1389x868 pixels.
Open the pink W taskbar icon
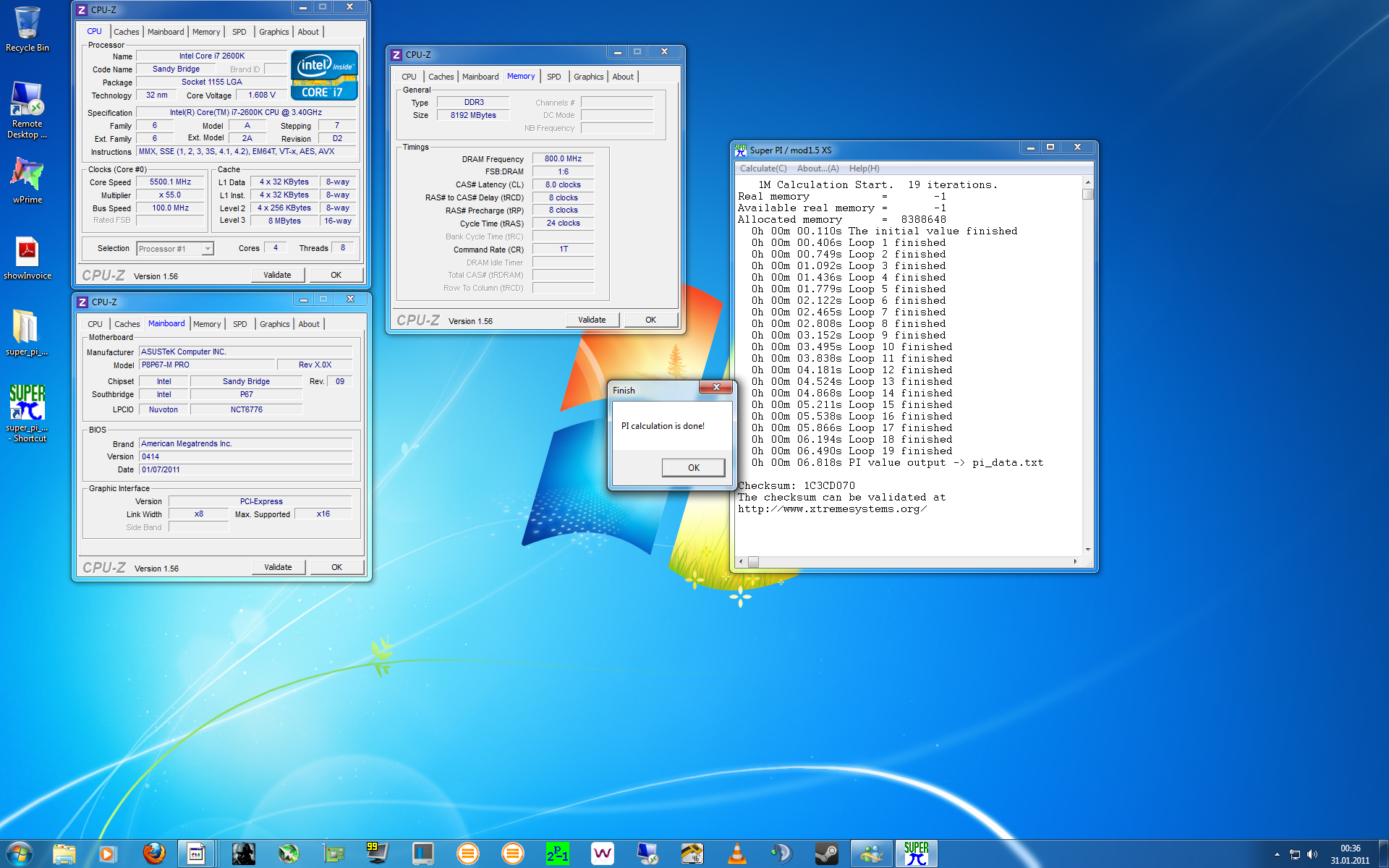(x=602, y=854)
